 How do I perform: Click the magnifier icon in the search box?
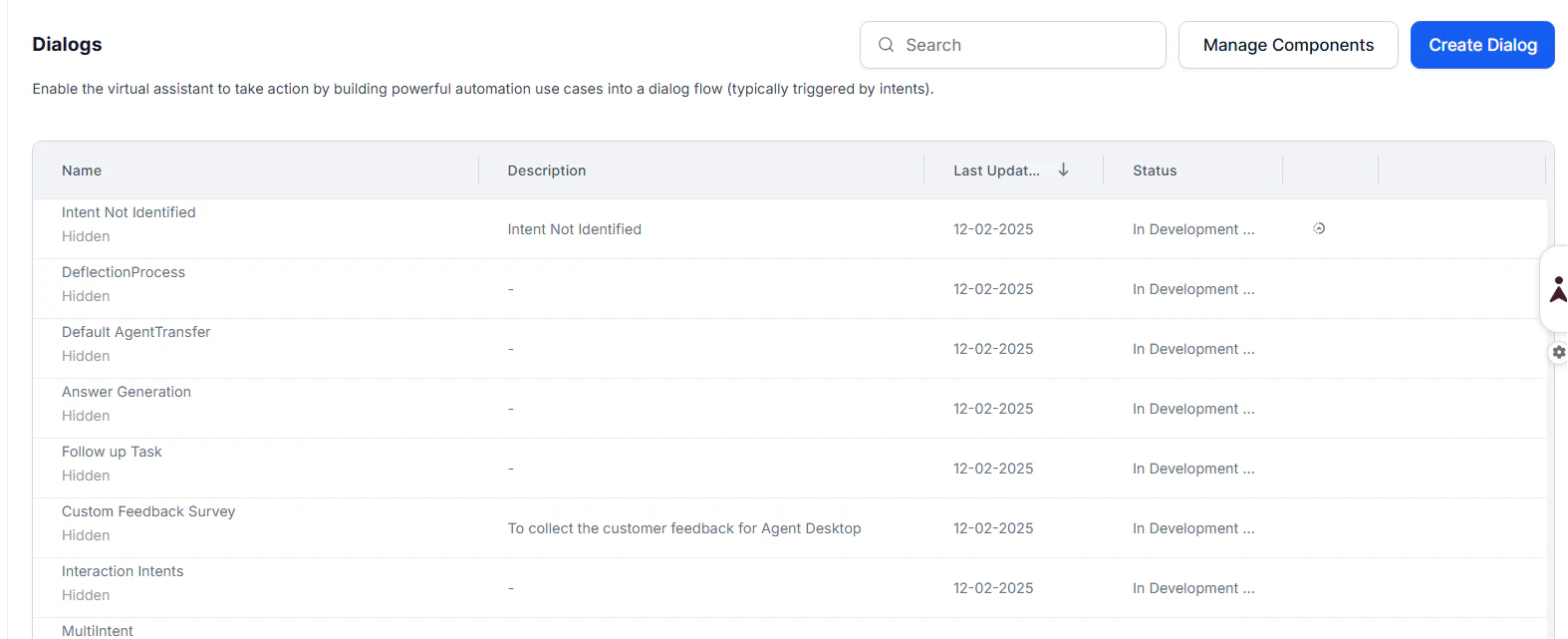click(886, 45)
